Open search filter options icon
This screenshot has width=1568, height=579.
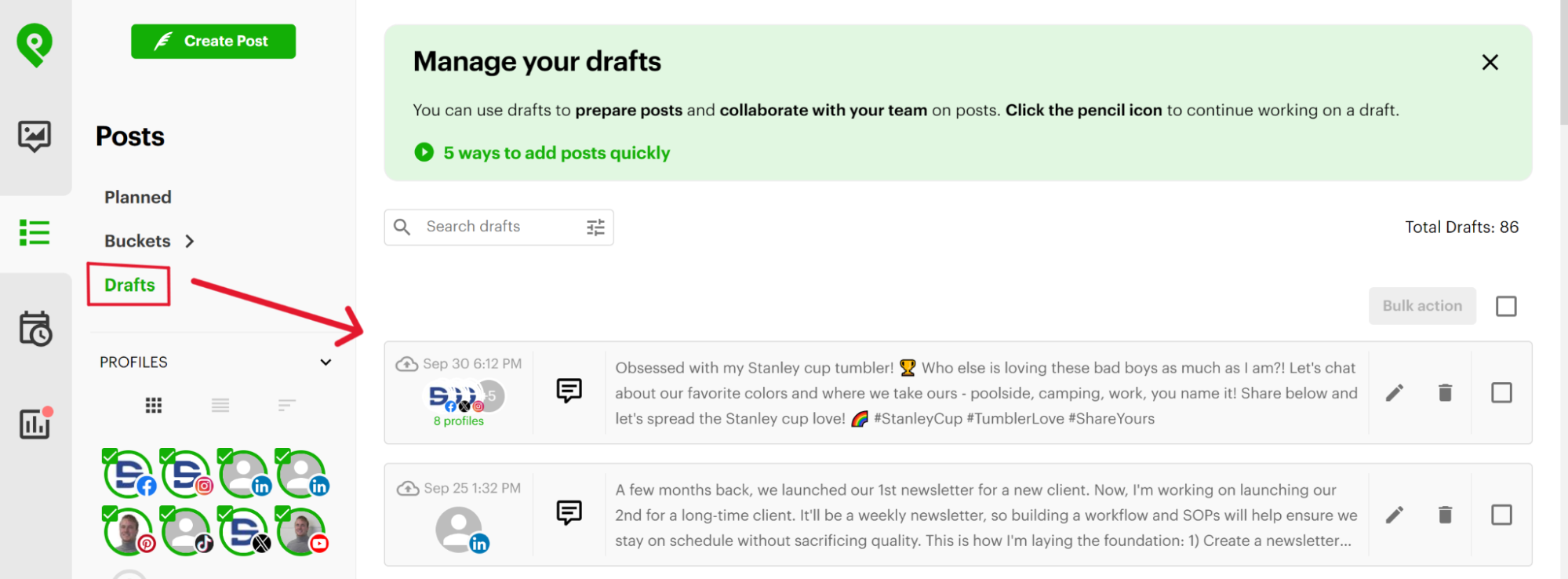tap(595, 228)
